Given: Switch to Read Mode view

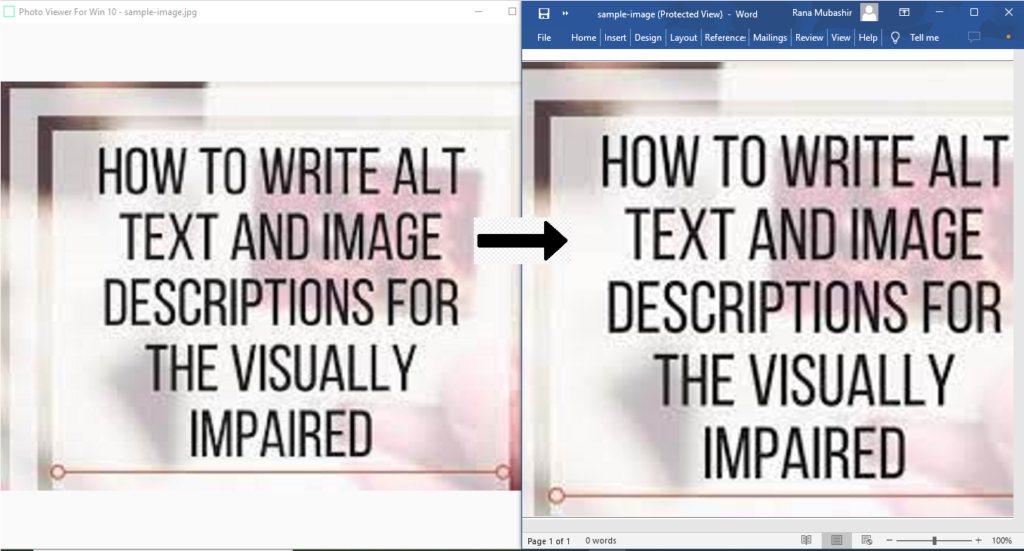Looking at the screenshot, I should [x=806, y=540].
